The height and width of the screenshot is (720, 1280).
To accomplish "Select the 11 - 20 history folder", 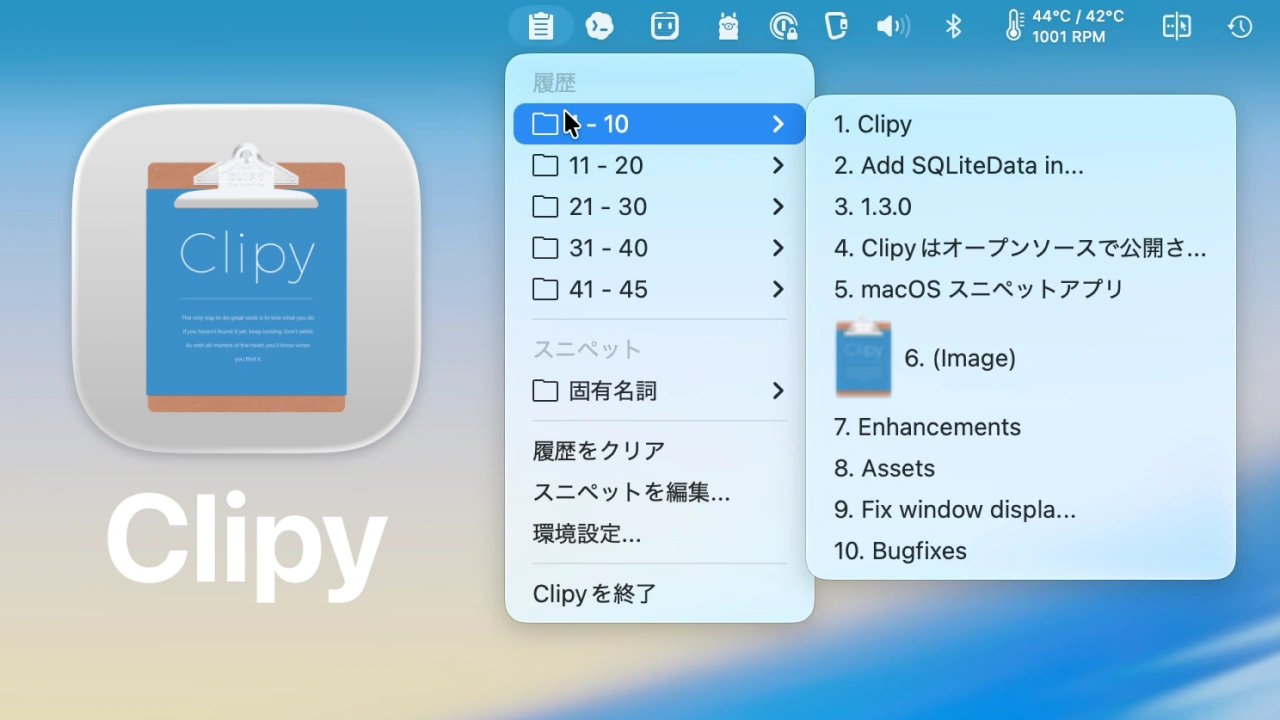I will (659, 165).
